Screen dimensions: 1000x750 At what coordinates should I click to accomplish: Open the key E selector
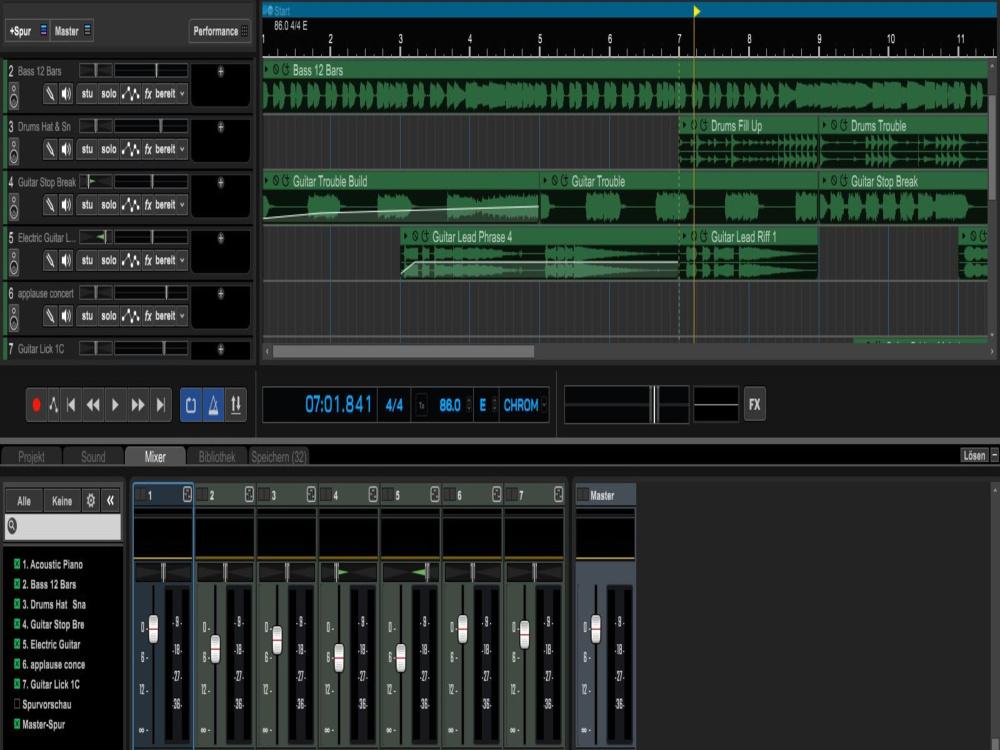487,405
